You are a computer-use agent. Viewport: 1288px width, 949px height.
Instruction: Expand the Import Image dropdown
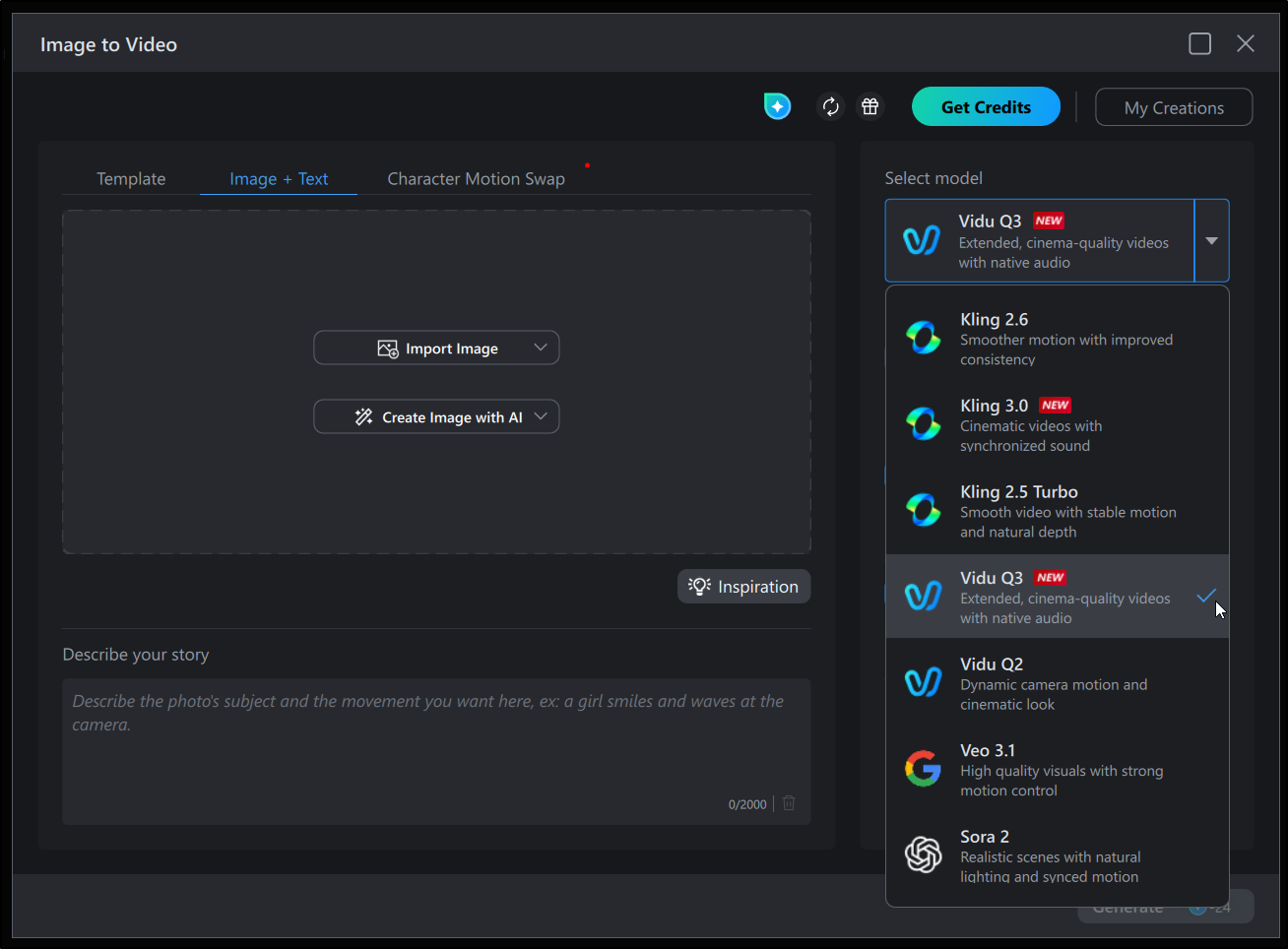coord(540,348)
